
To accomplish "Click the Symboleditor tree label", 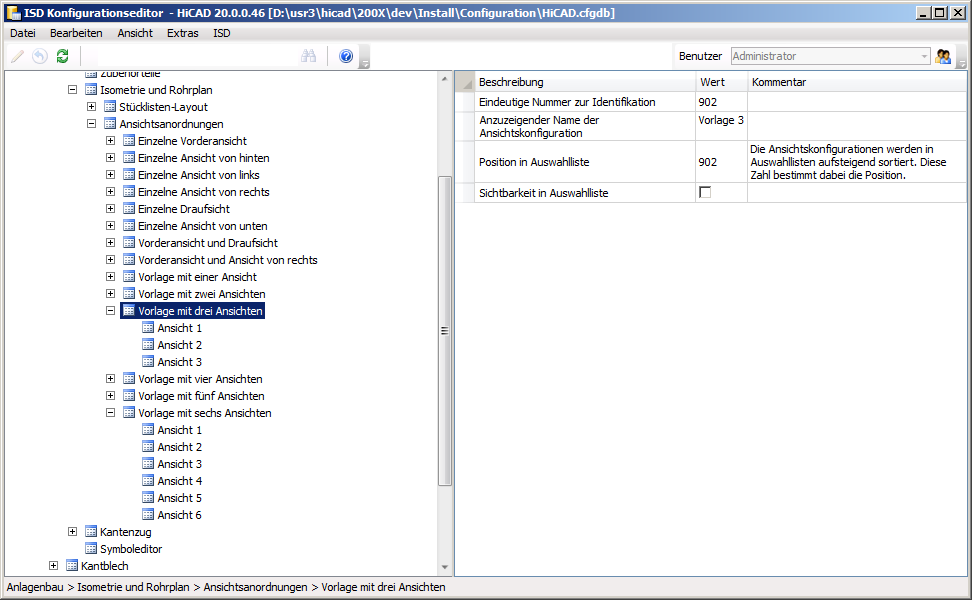I will 131,549.
